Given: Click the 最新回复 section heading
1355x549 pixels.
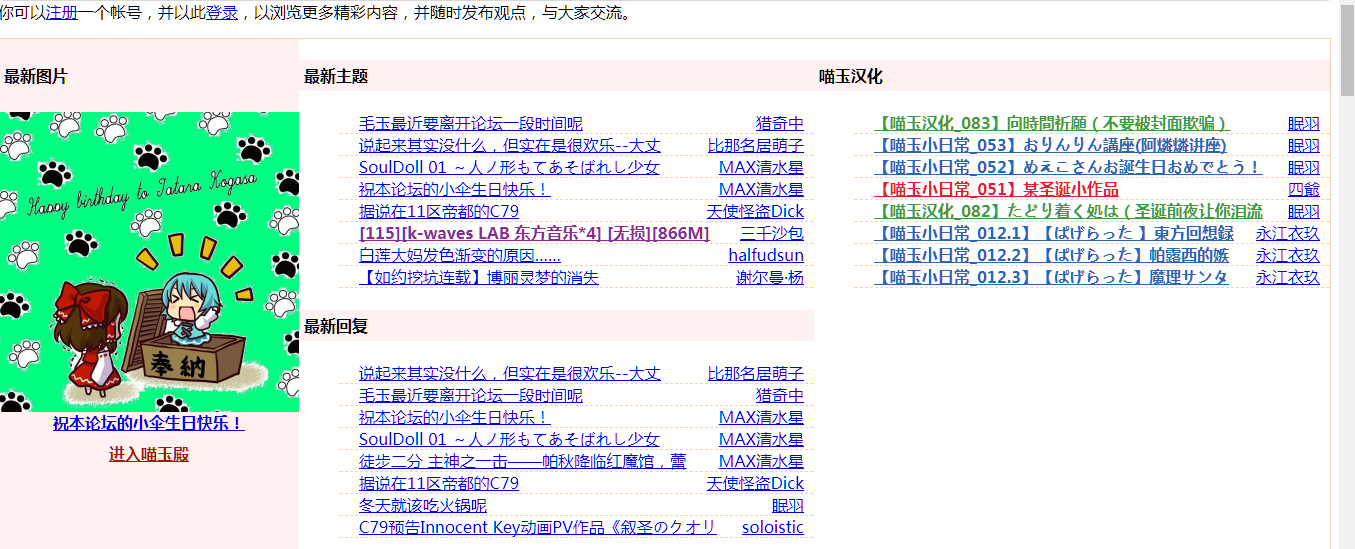Looking at the screenshot, I should click(336, 327).
